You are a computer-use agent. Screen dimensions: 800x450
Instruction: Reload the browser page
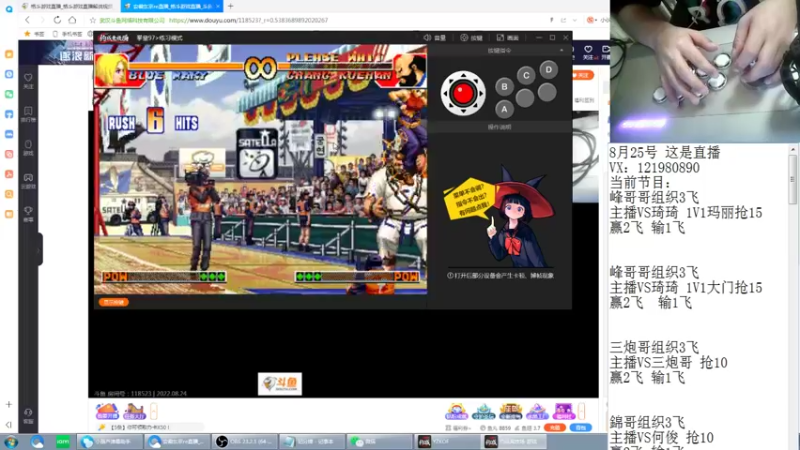coord(57,20)
